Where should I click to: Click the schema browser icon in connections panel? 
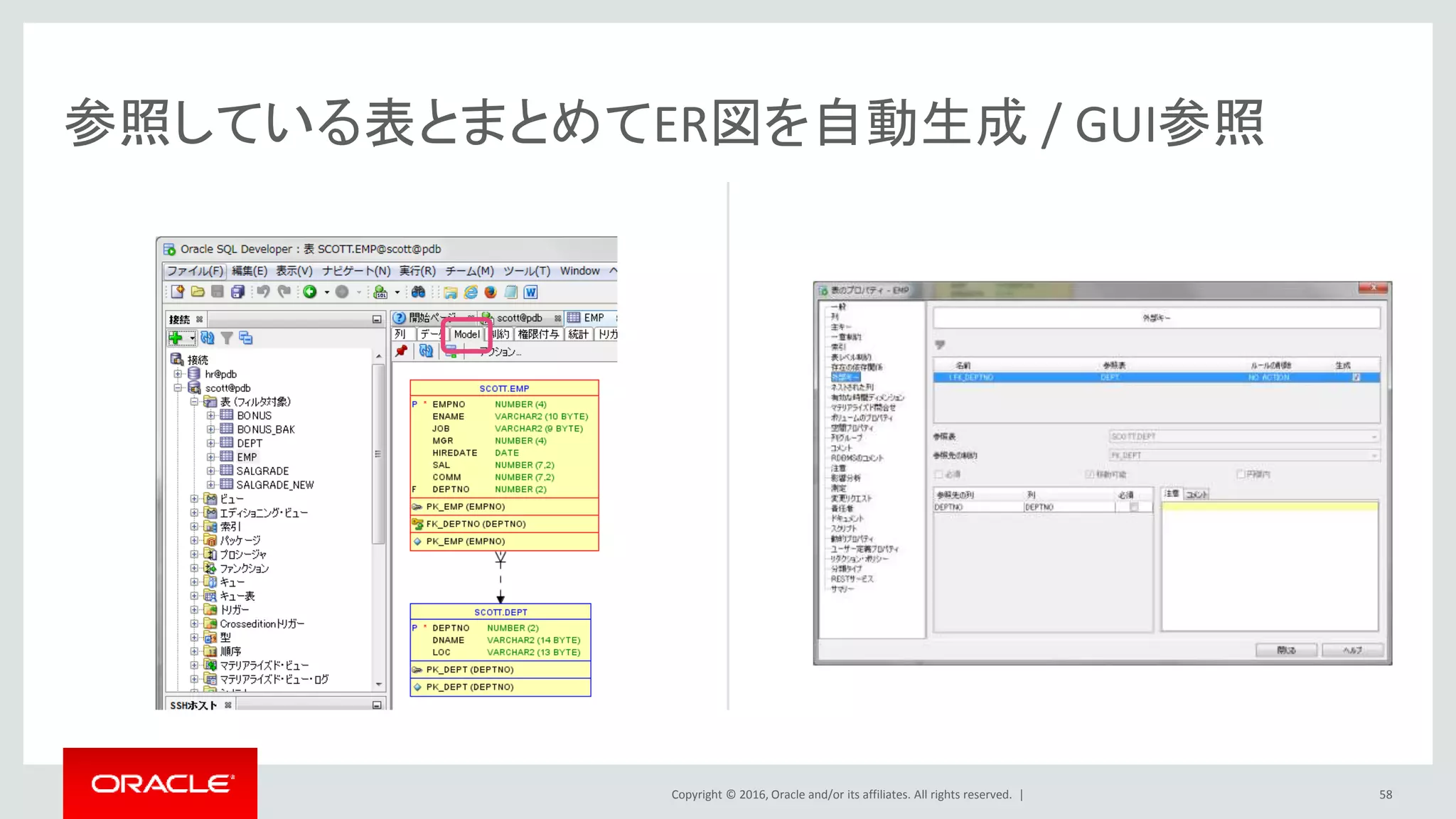(x=246, y=338)
